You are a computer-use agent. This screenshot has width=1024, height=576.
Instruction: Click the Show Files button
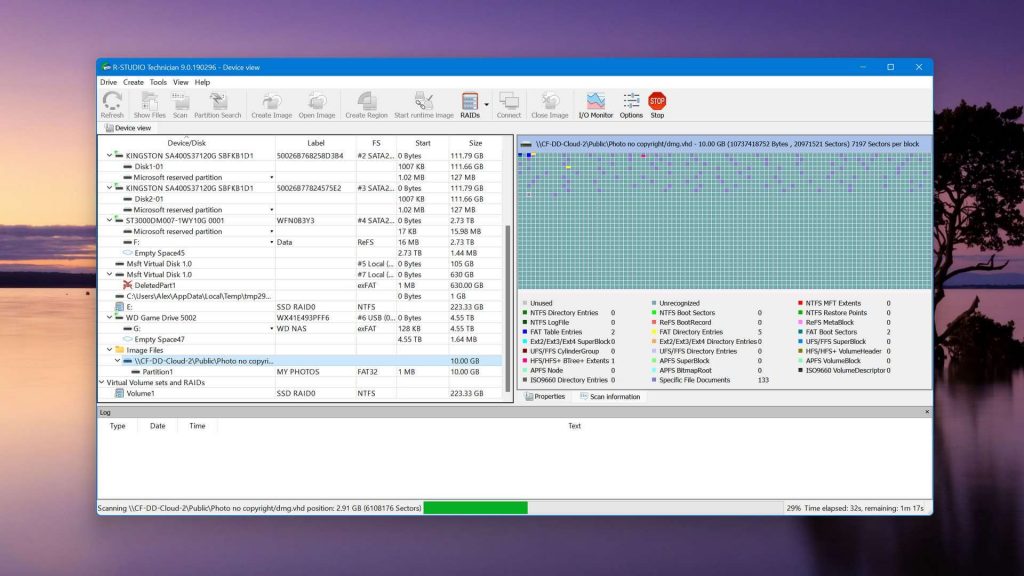(x=150, y=103)
